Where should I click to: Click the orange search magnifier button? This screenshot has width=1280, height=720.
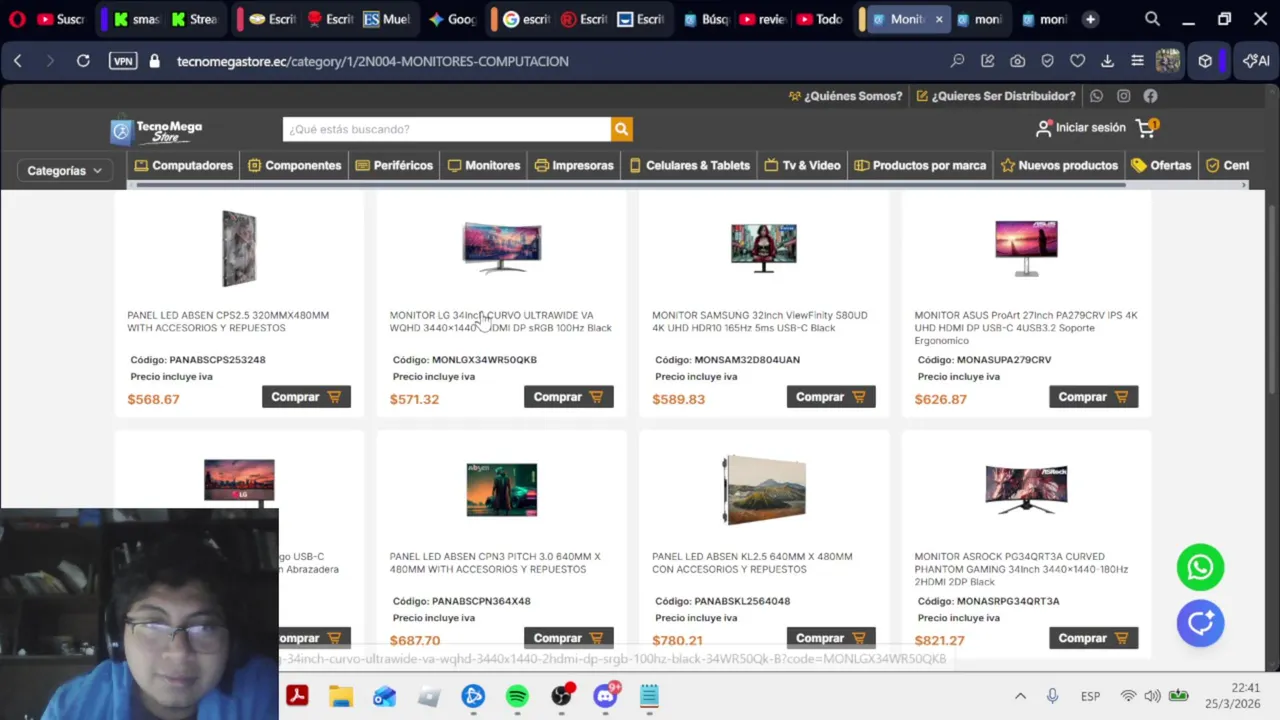point(622,129)
